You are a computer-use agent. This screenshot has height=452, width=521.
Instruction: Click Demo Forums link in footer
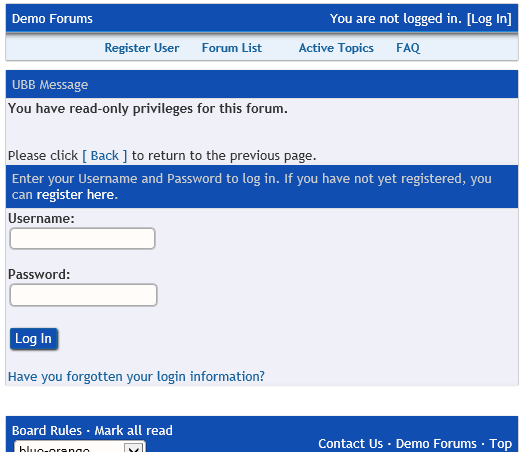point(436,444)
